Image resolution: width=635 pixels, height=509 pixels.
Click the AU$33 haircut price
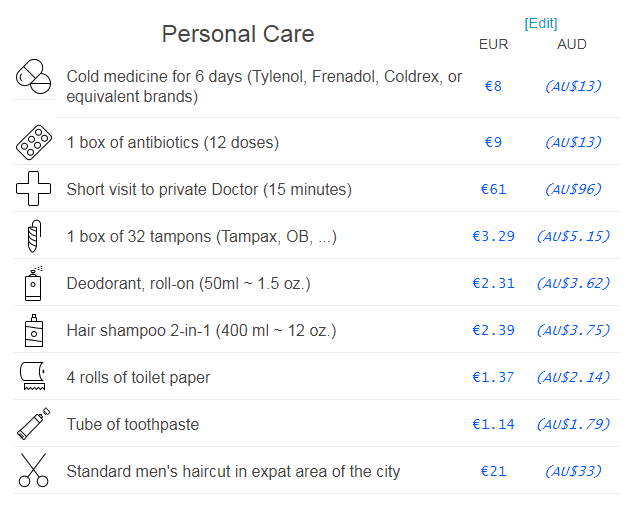point(573,471)
